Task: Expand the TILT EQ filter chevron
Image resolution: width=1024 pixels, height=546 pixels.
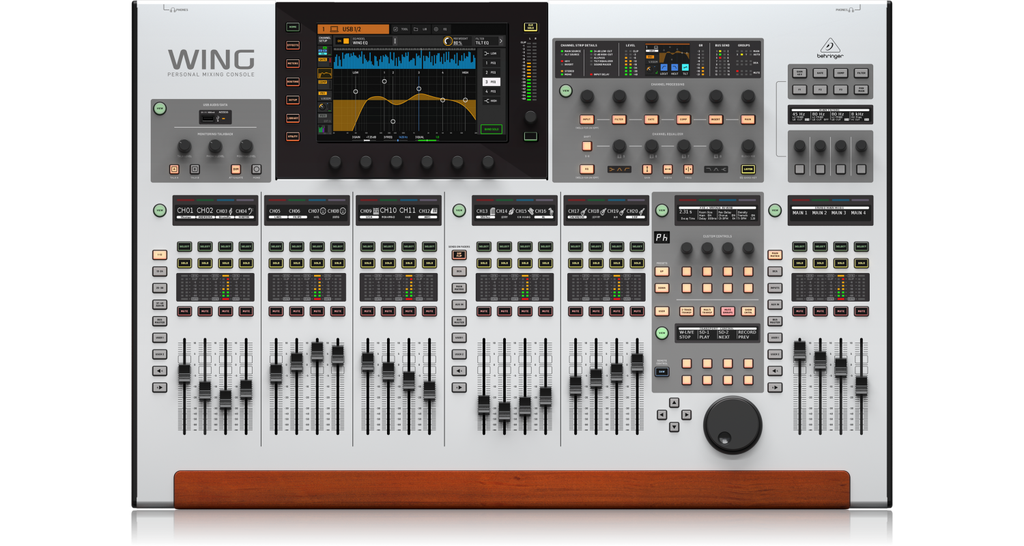Action: click(x=501, y=41)
